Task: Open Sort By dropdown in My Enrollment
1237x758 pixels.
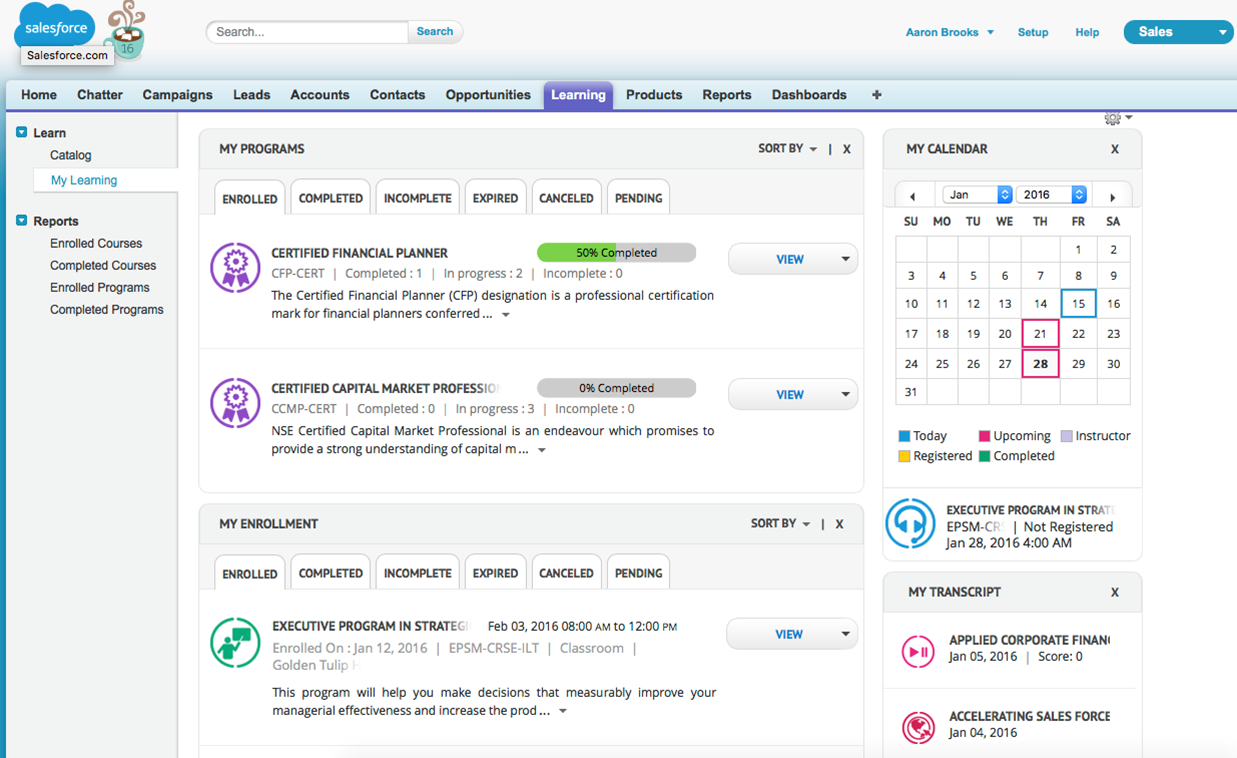Action: [x=780, y=523]
